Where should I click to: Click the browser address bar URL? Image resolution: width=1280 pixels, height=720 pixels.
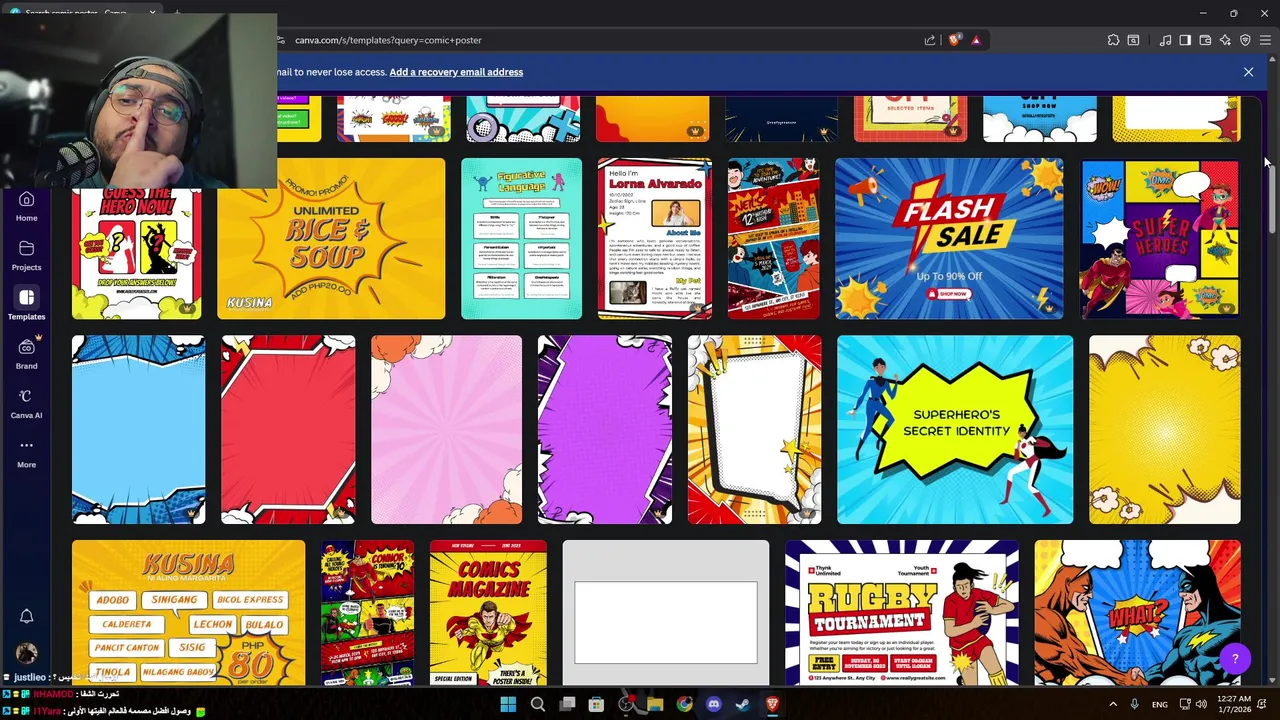coord(388,40)
